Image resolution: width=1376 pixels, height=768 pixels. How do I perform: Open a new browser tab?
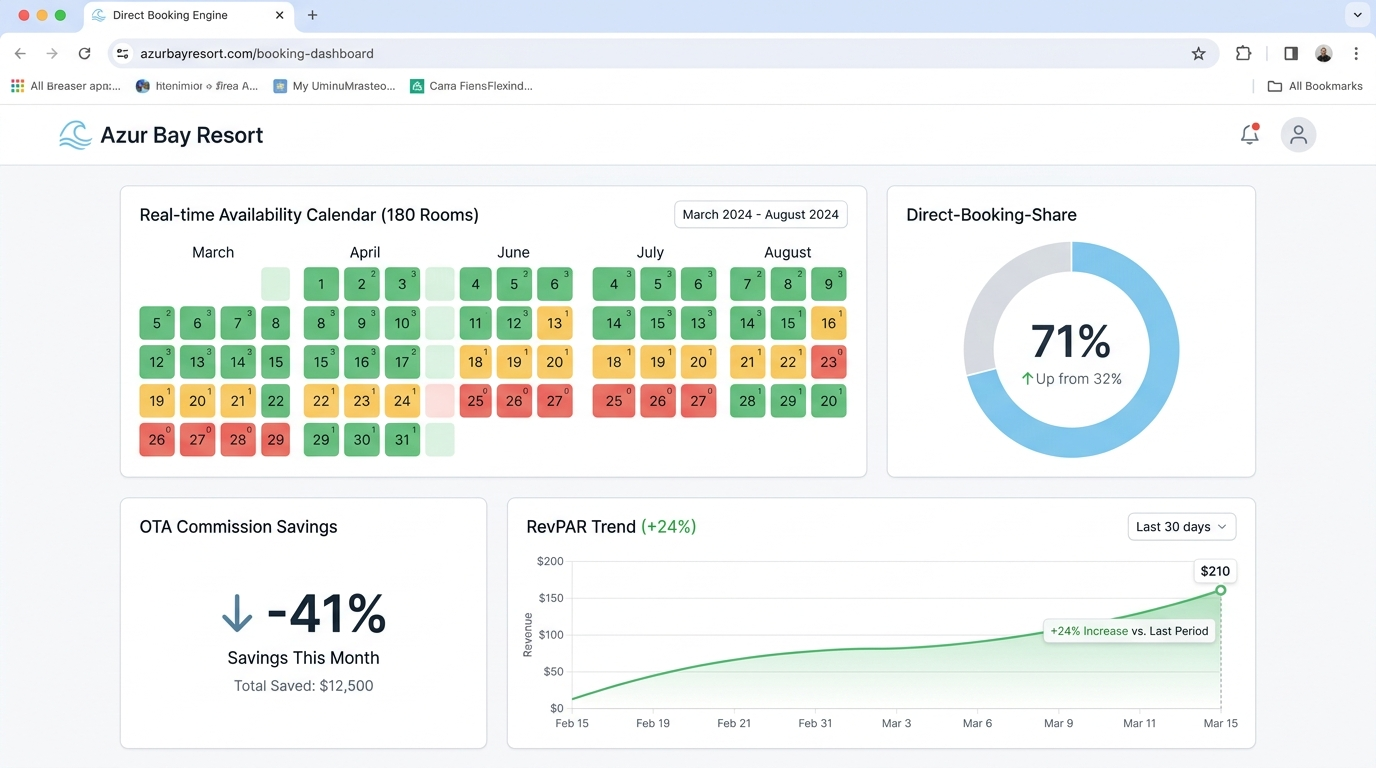[x=312, y=15]
